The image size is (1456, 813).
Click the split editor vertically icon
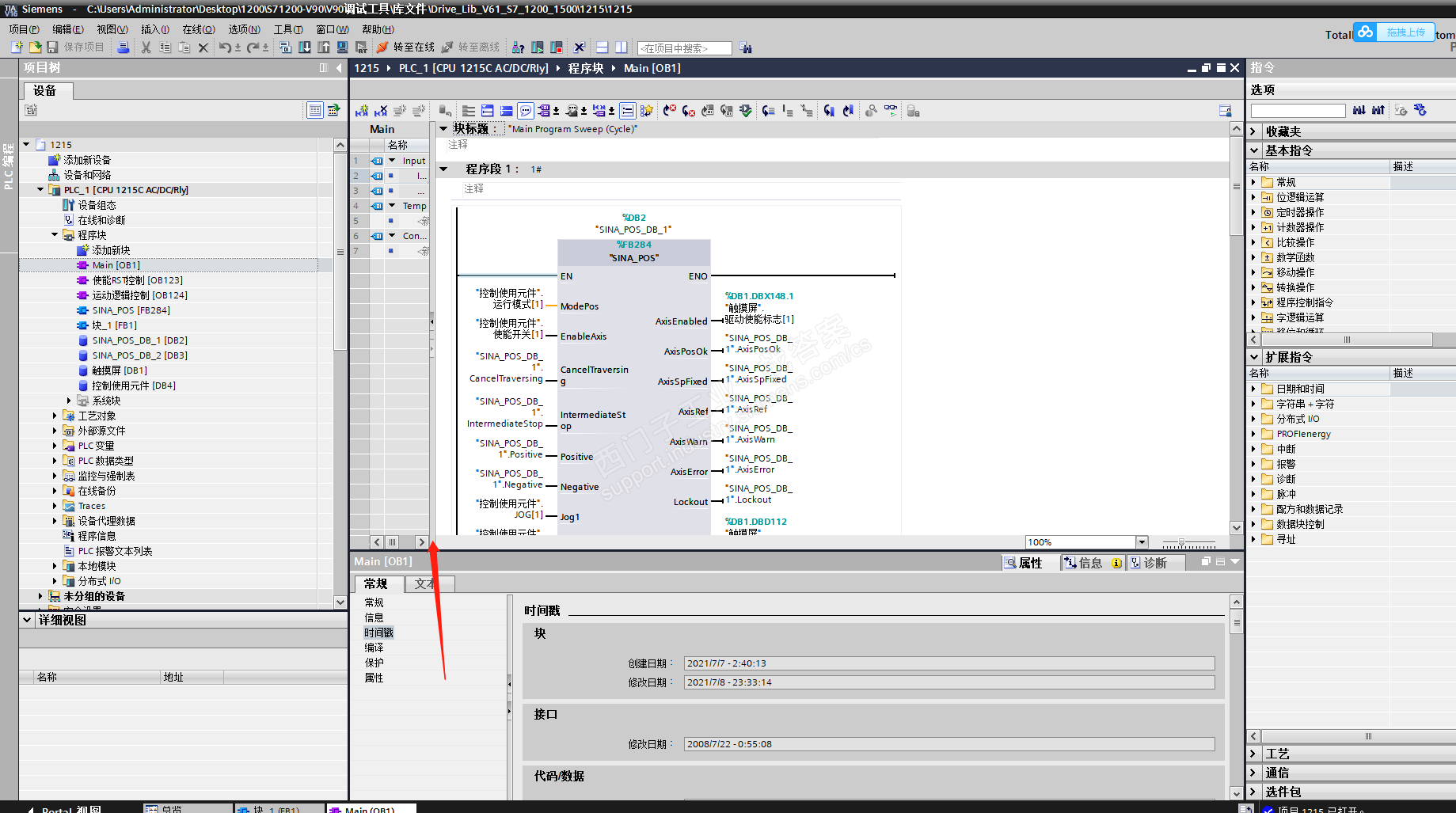point(622,47)
